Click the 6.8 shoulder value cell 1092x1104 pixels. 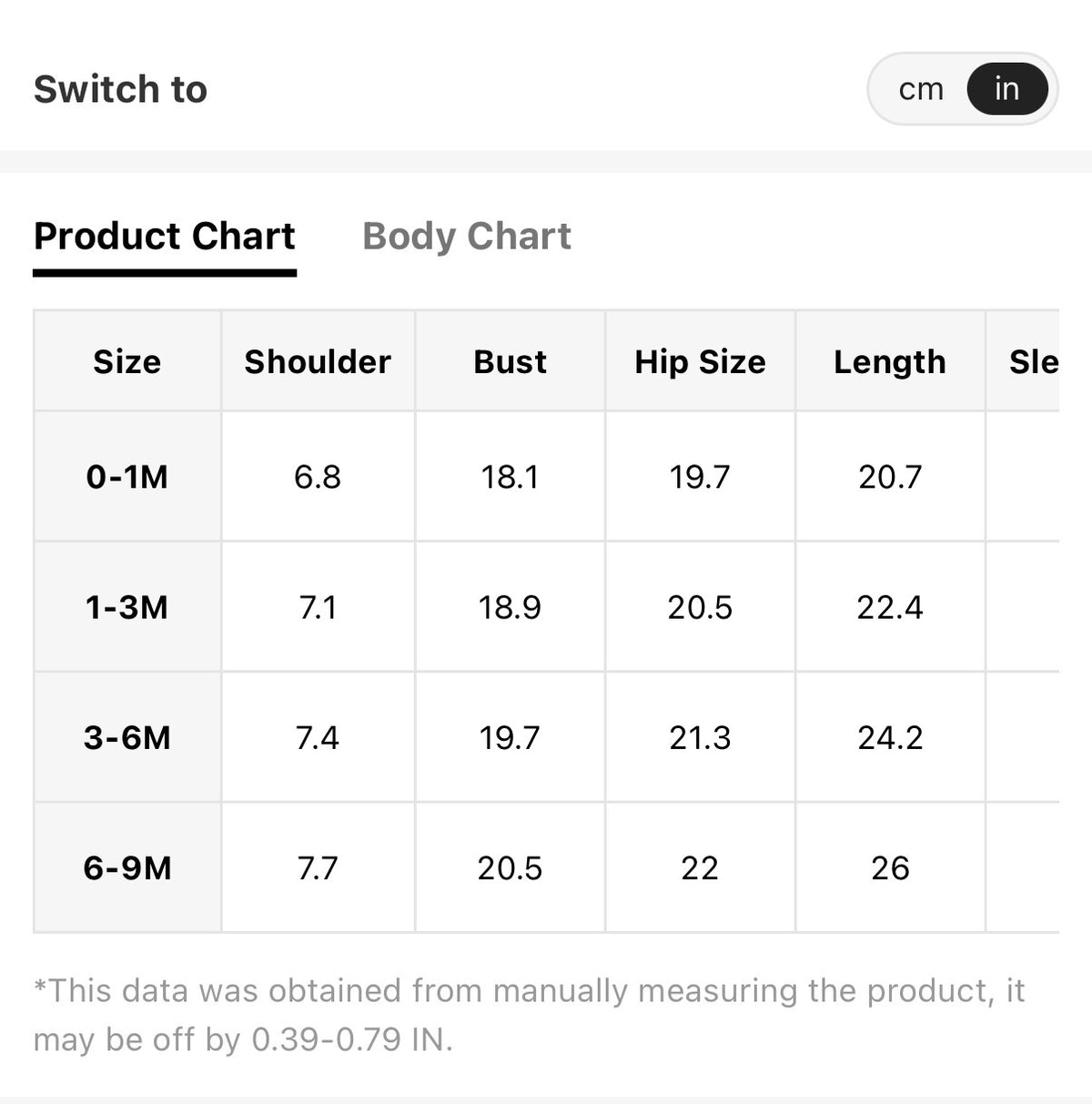(x=318, y=476)
